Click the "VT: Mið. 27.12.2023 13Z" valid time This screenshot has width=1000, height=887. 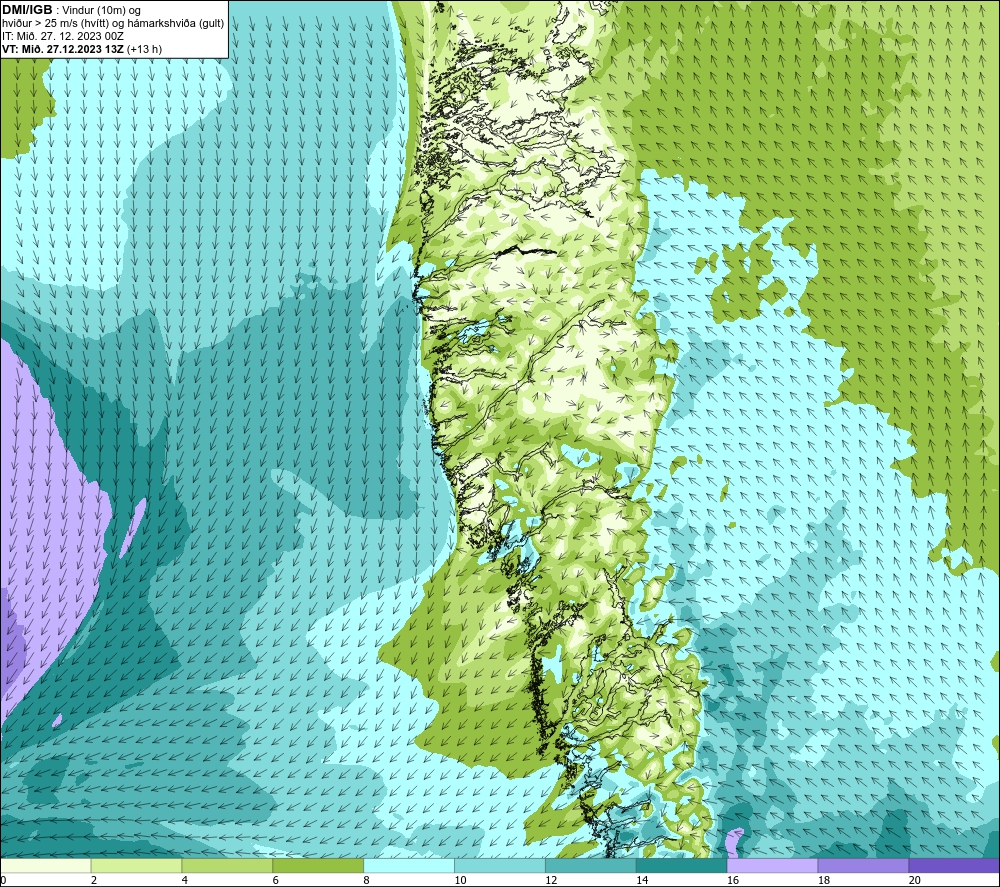pos(63,49)
